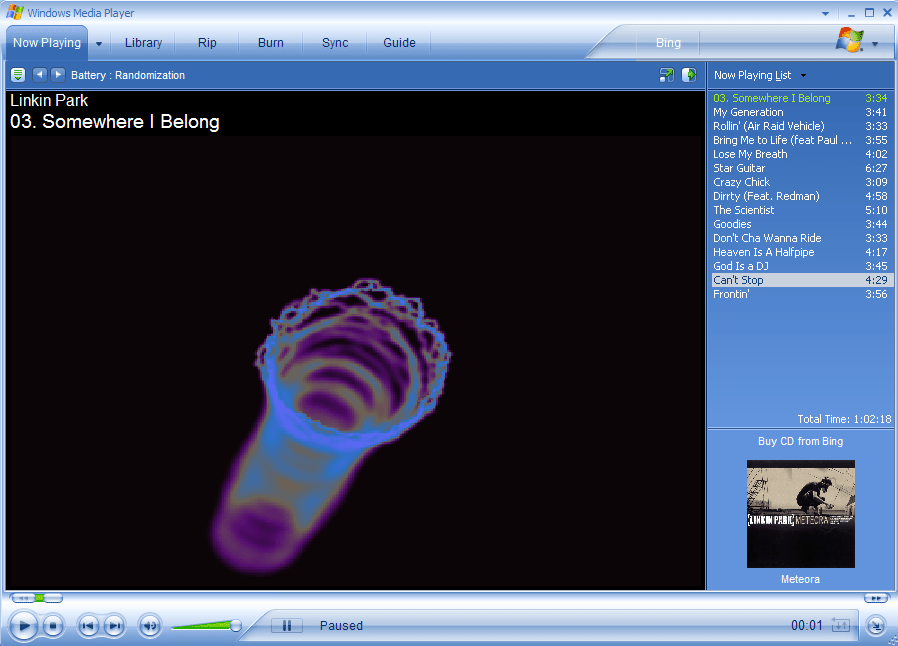
Task: Open the Burn tab
Action: (x=270, y=43)
